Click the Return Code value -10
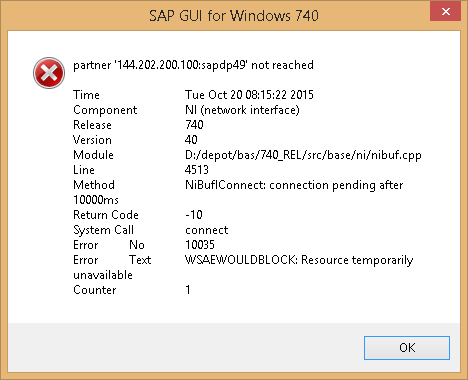Image resolution: width=468 pixels, height=380 pixels. pos(194,215)
